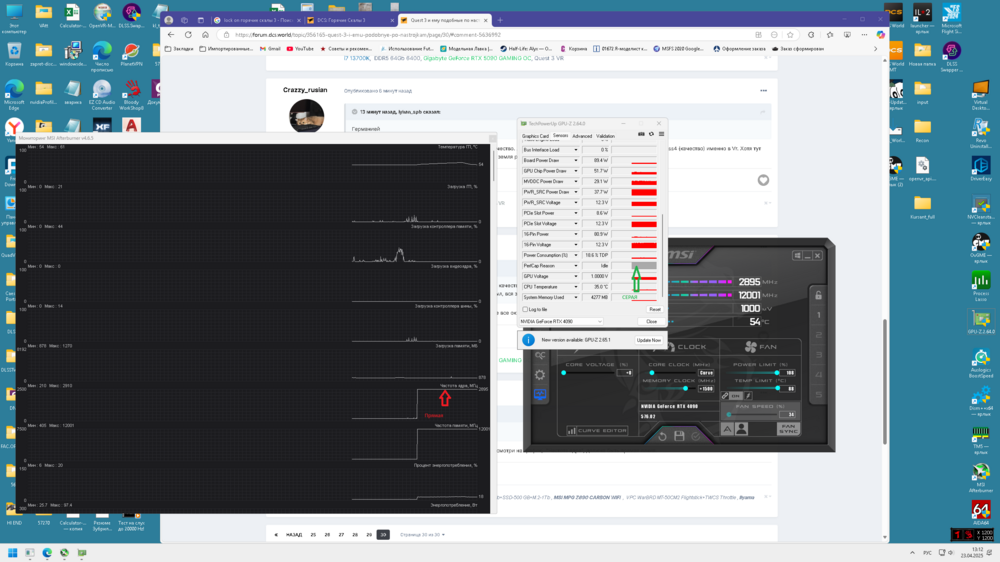
Task: Like the post with heart icon
Action: click(763, 181)
